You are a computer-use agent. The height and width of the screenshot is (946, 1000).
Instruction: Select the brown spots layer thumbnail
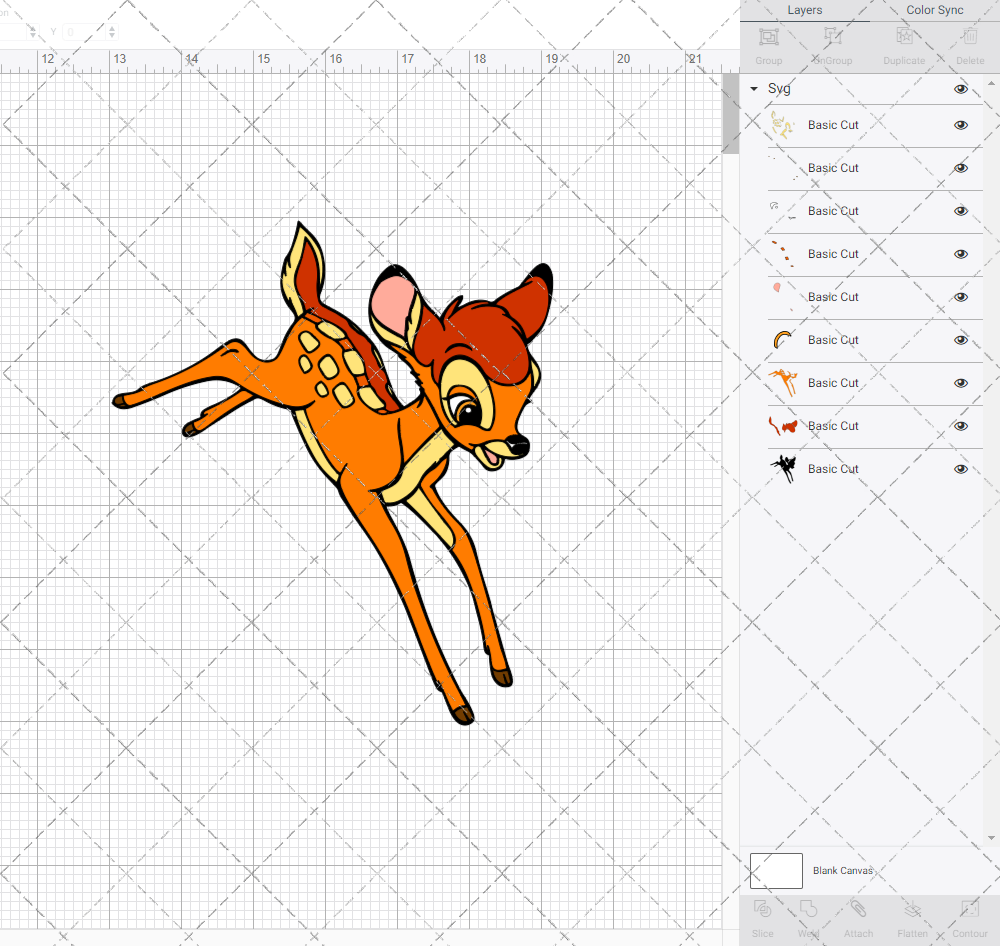pos(783,254)
